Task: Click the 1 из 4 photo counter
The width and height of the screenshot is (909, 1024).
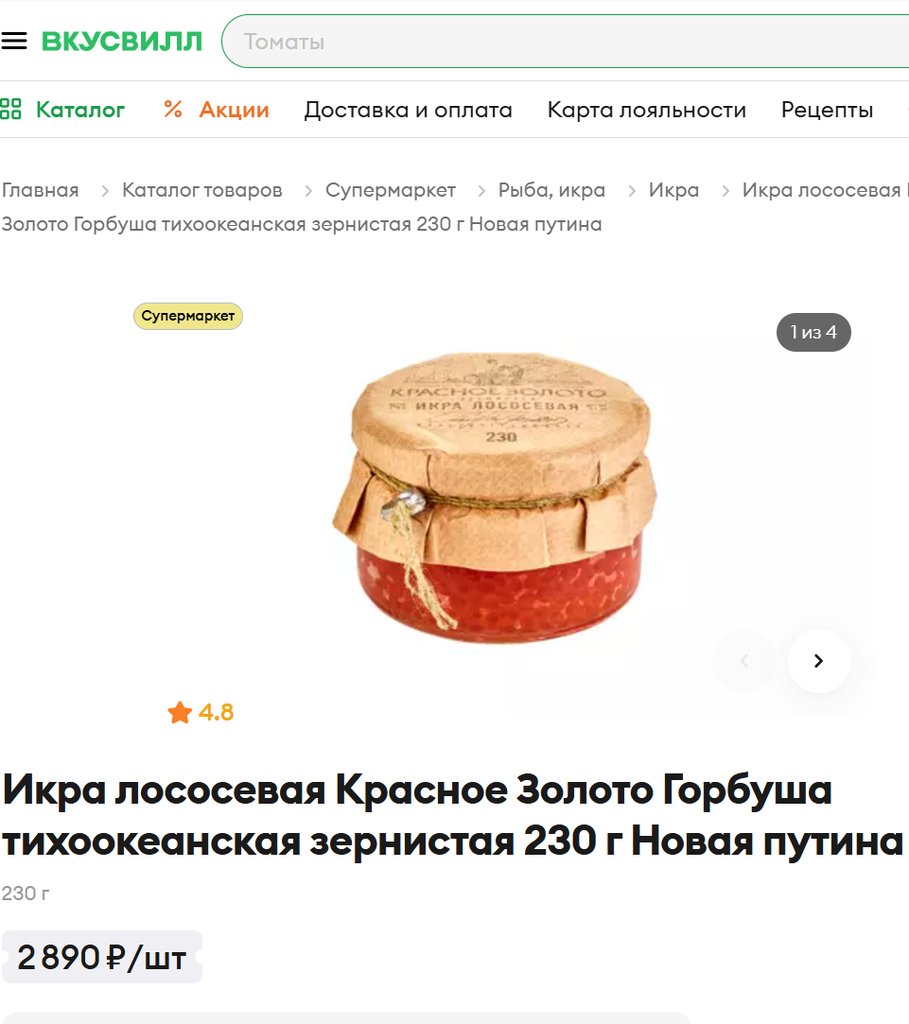Action: pyautogui.click(x=814, y=332)
